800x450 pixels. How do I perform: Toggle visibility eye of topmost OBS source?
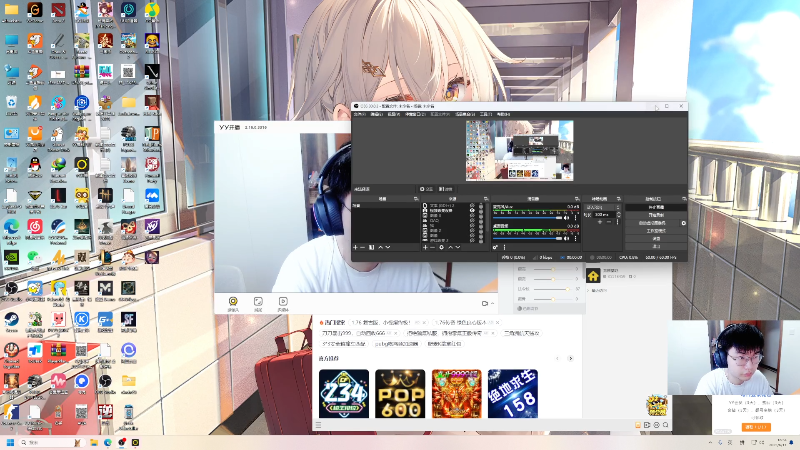[472, 206]
